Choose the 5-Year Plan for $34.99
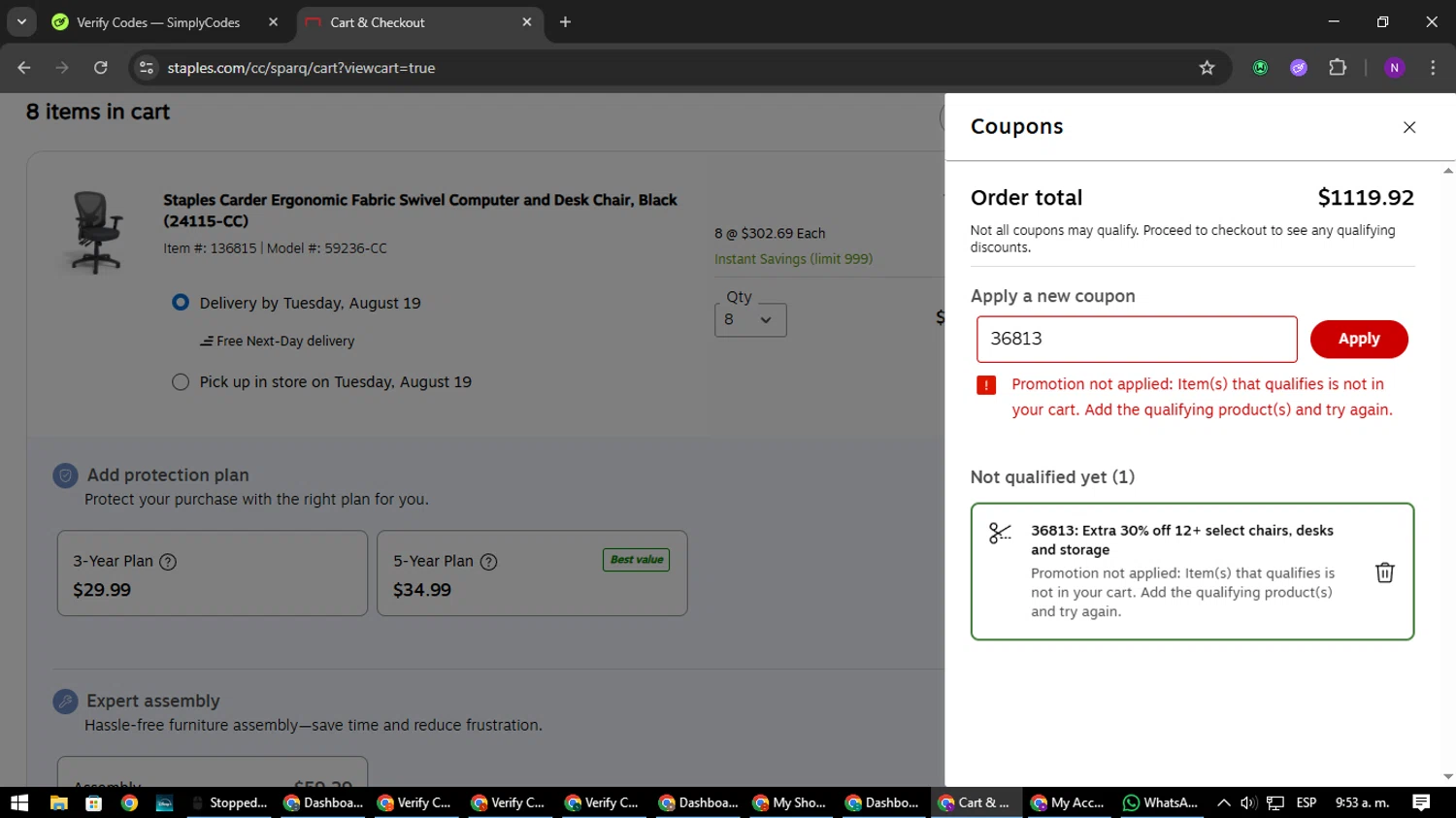 [x=532, y=573]
